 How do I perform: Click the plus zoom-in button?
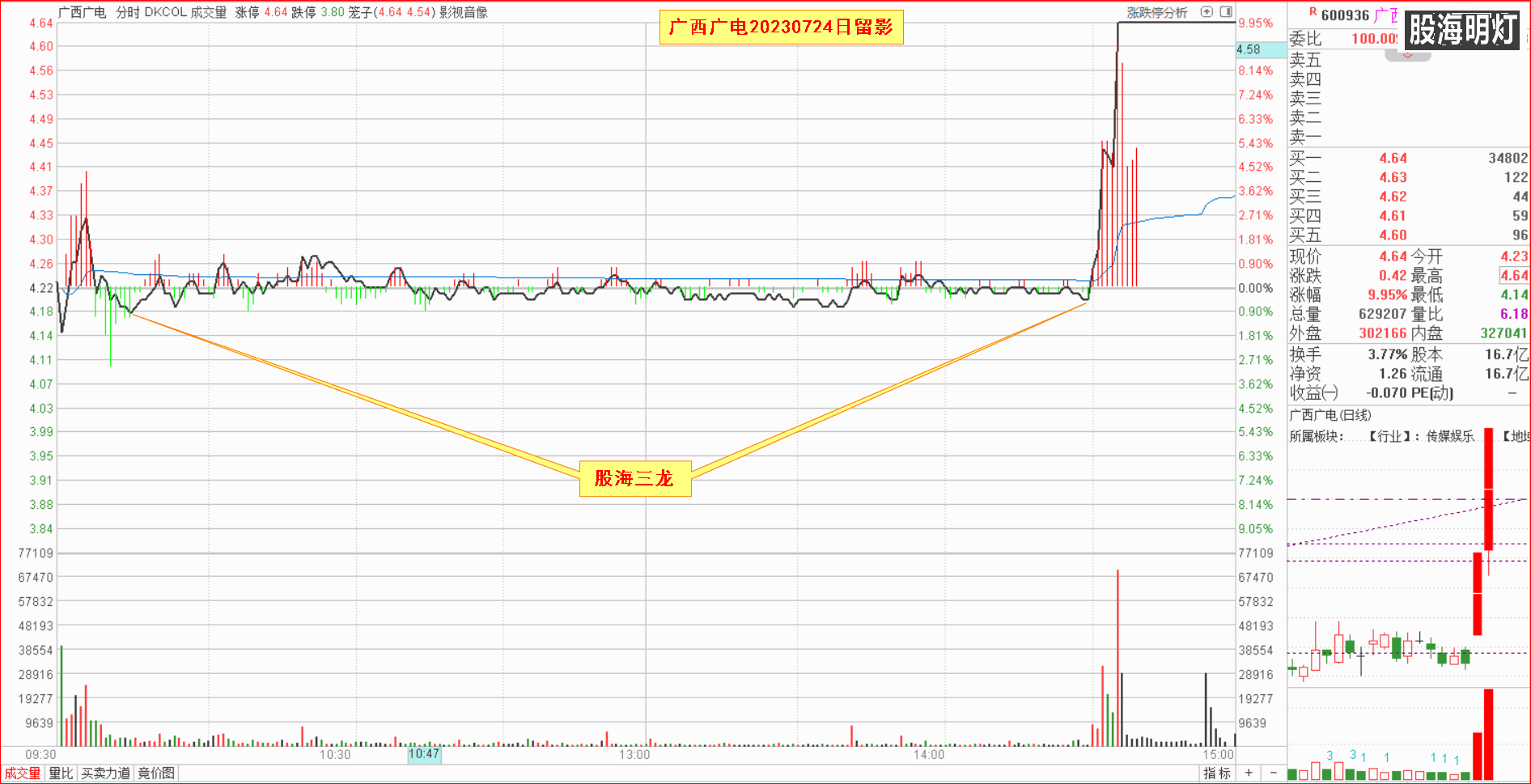pos(1249,773)
